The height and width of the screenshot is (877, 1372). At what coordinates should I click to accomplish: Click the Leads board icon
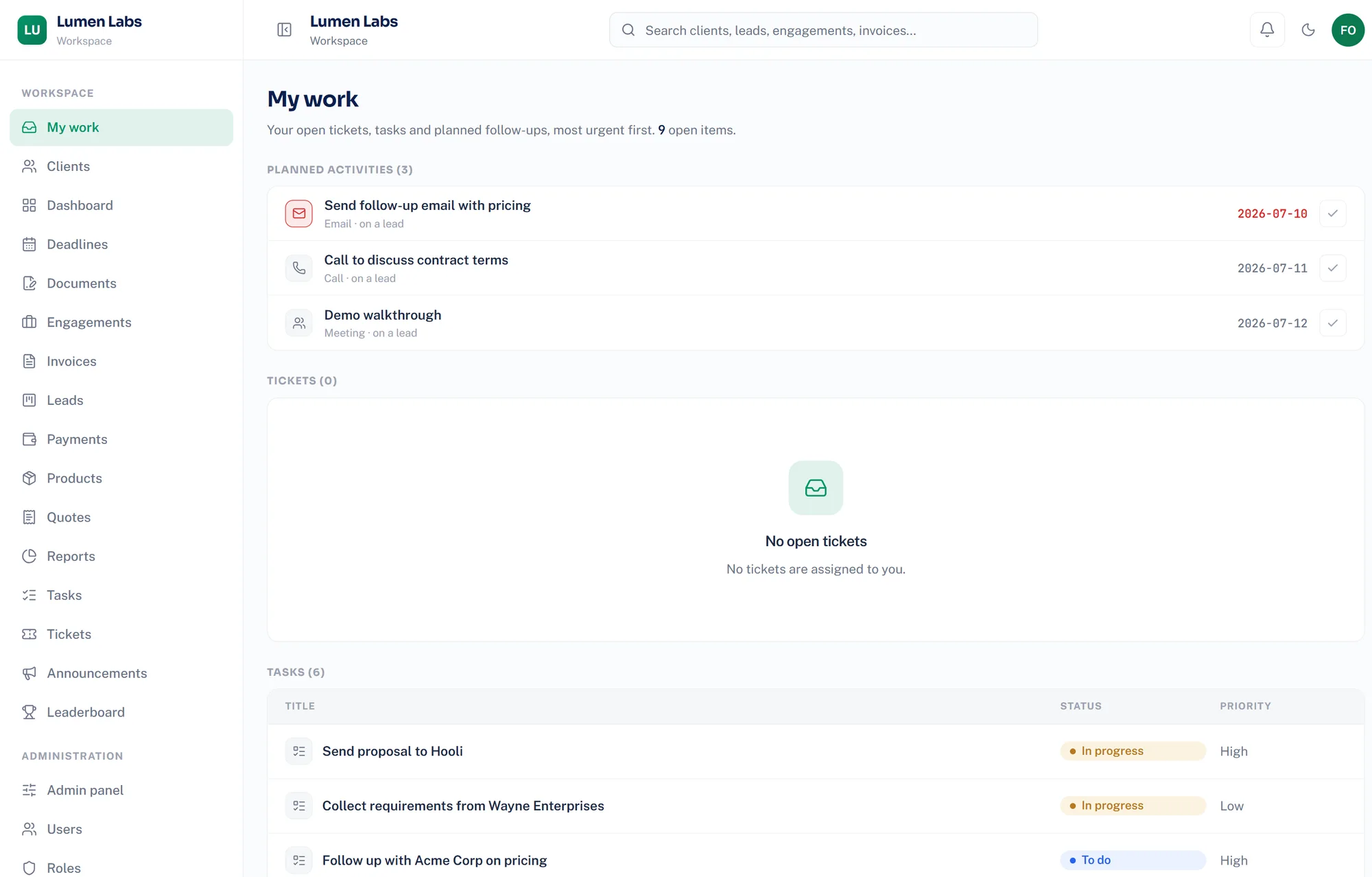pos(29,400)
